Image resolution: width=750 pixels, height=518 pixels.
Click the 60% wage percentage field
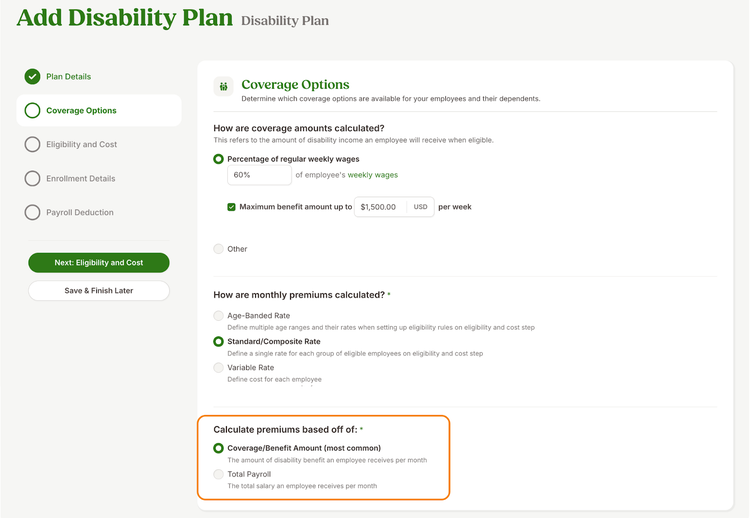point(259,175)
